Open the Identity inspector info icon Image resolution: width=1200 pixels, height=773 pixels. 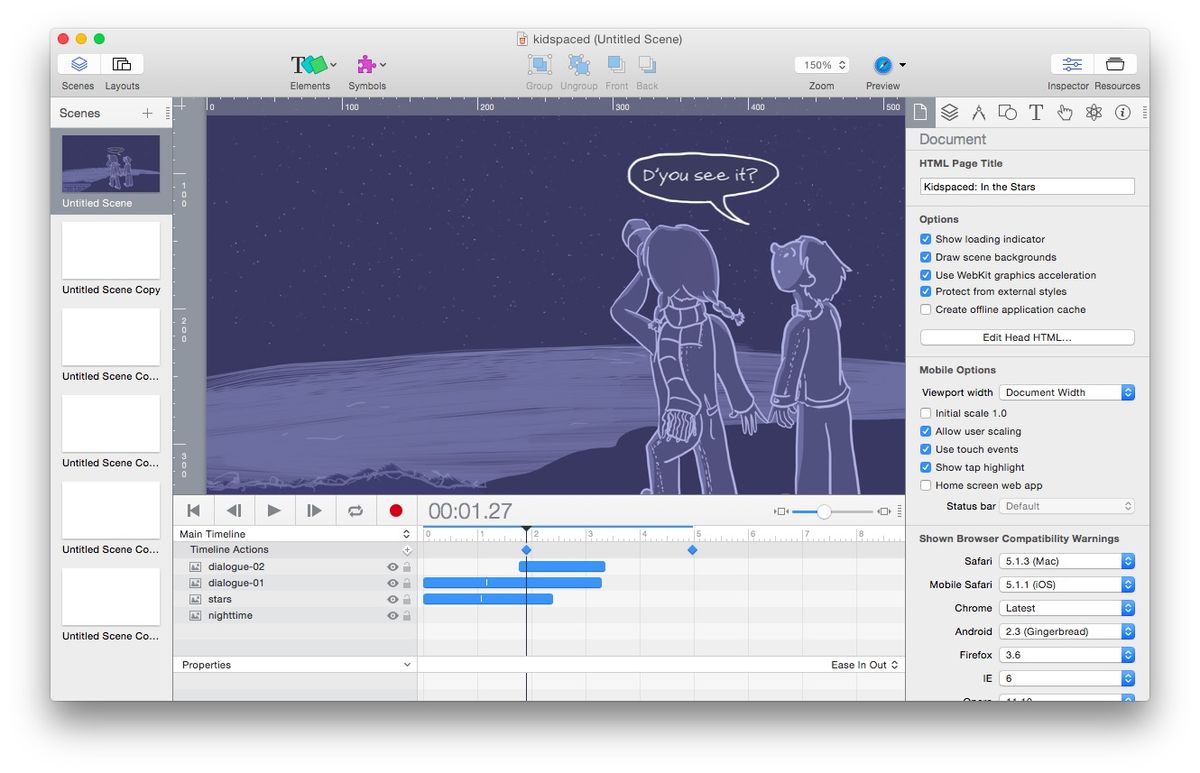[1120, 112]
